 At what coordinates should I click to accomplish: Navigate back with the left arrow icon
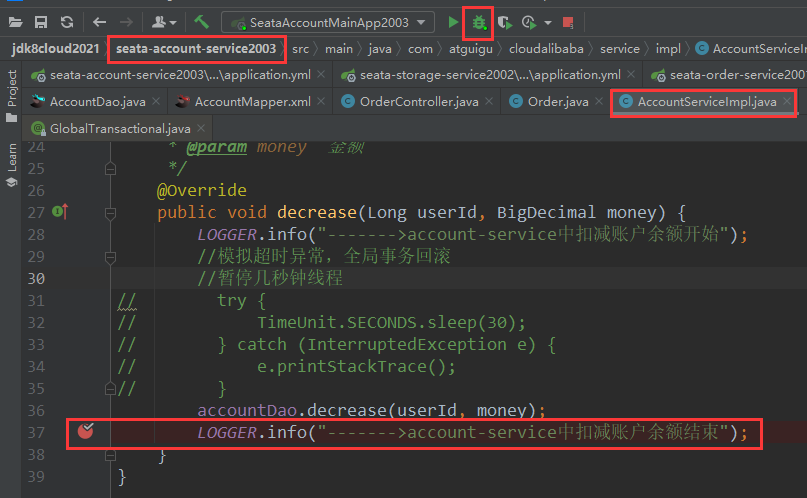(99, 22)
